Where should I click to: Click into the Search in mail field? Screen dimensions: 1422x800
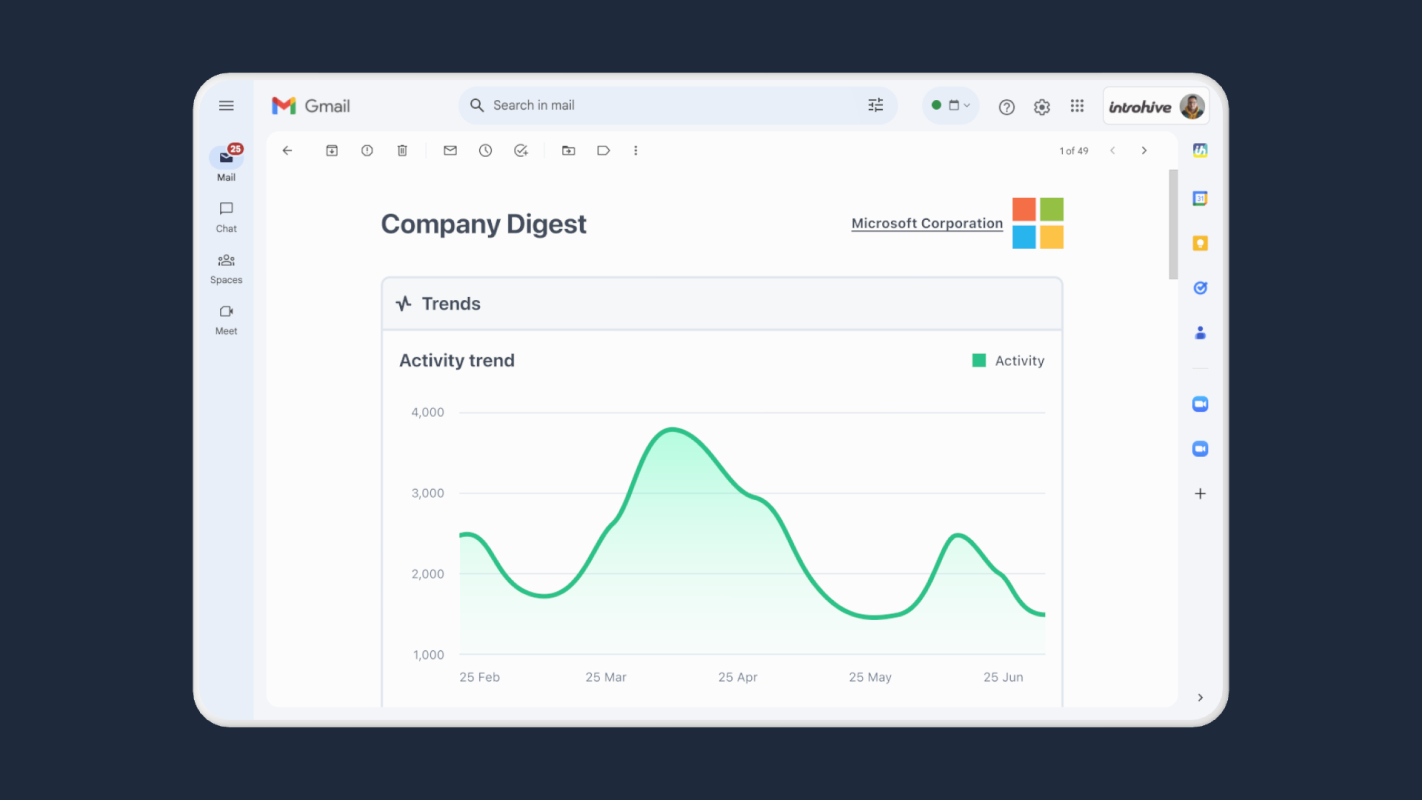tap(678, 105)
